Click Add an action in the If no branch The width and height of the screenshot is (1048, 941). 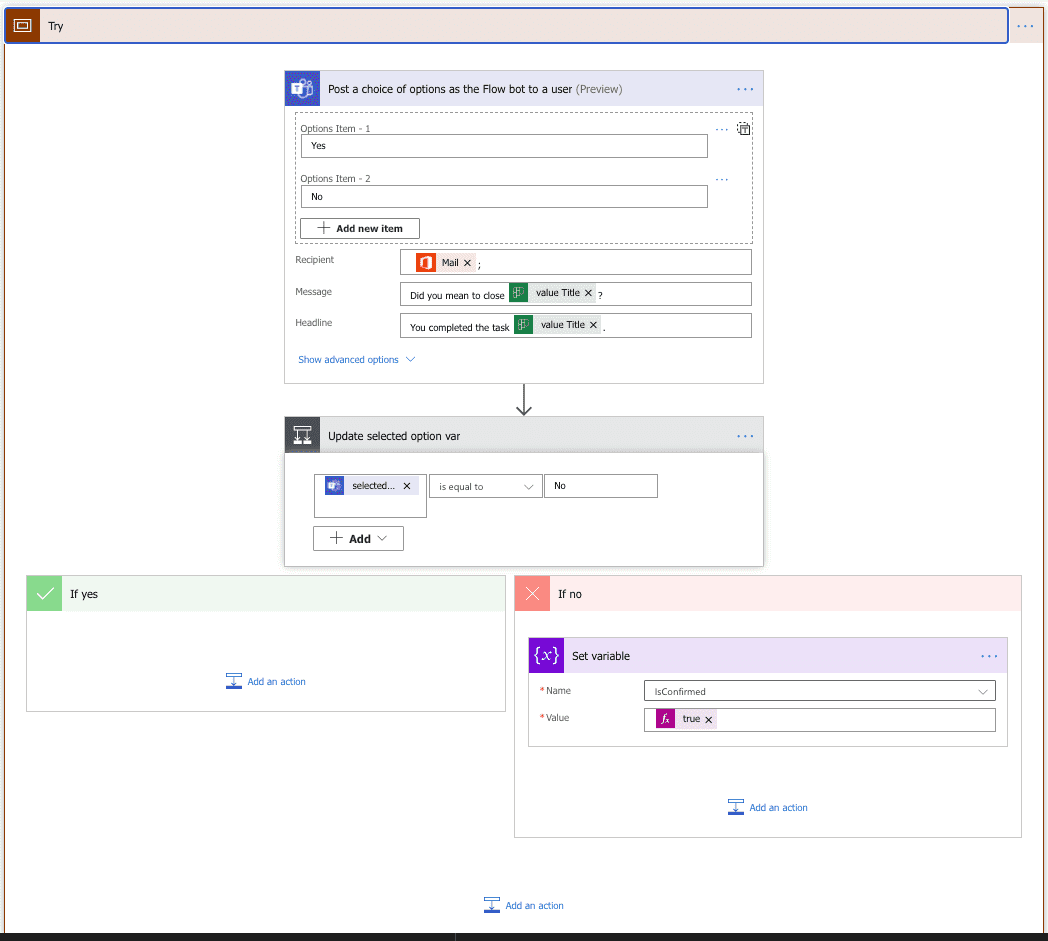(x=768, y=807)
